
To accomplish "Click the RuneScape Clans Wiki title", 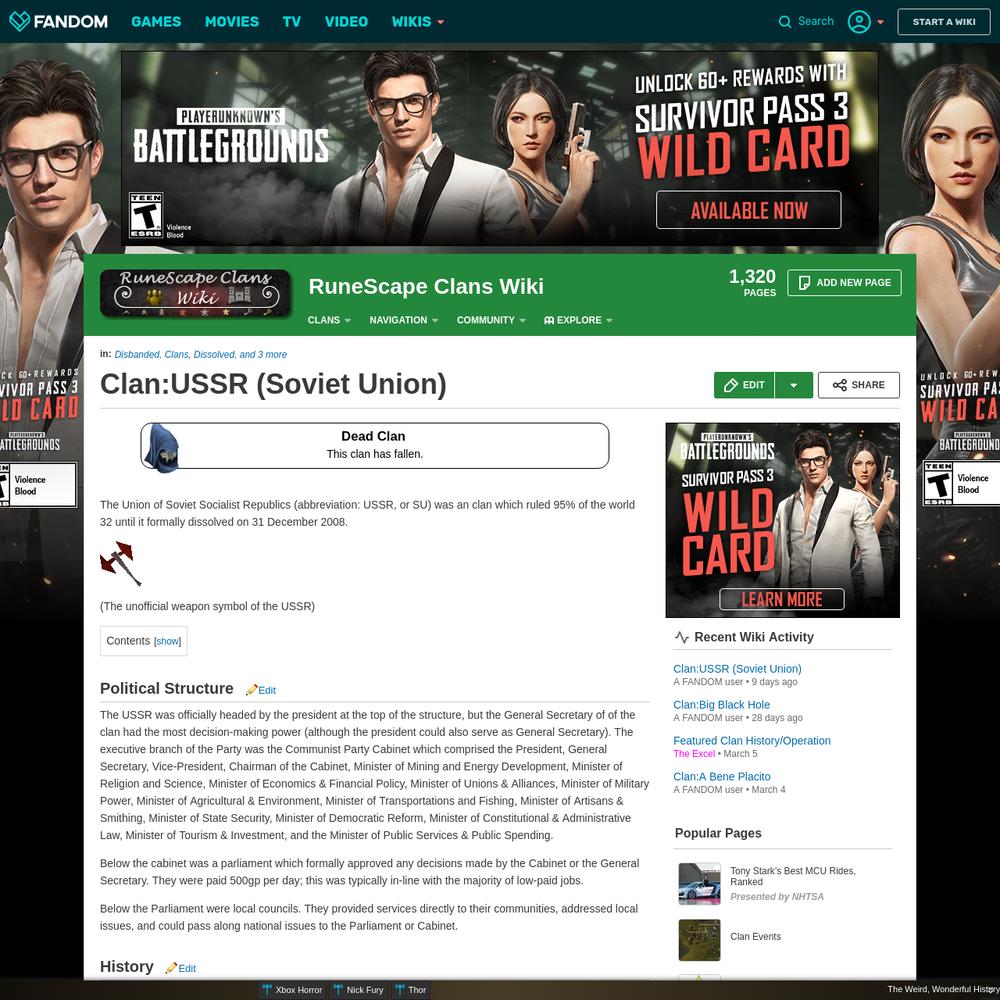I will (x=426, y=286).
